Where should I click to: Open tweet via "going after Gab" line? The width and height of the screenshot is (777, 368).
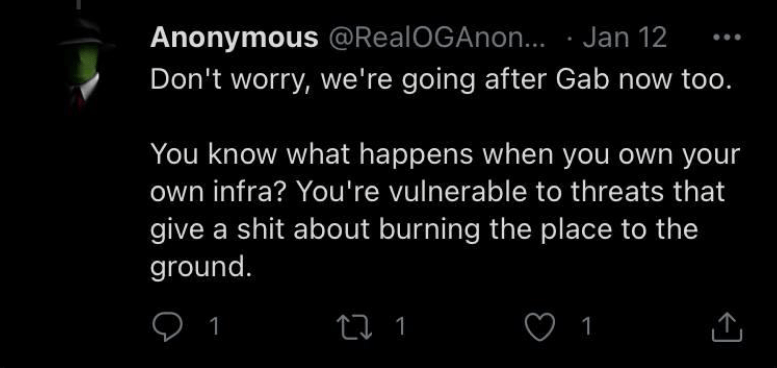(441, 81)
